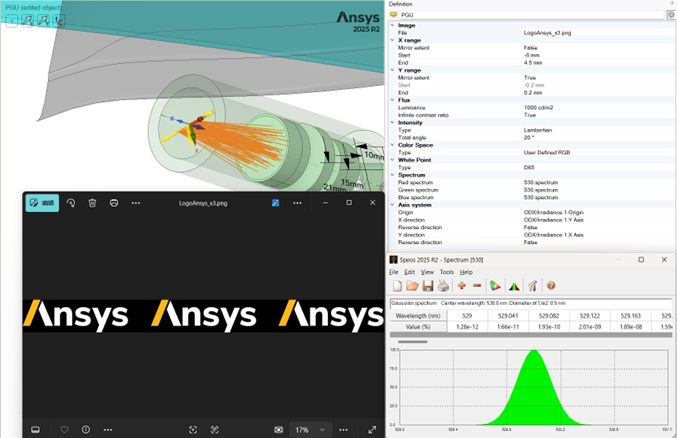The image size is (677, 438).
Task: Click the Red spectrum 530.spectrum value
Action: (541, 182)
